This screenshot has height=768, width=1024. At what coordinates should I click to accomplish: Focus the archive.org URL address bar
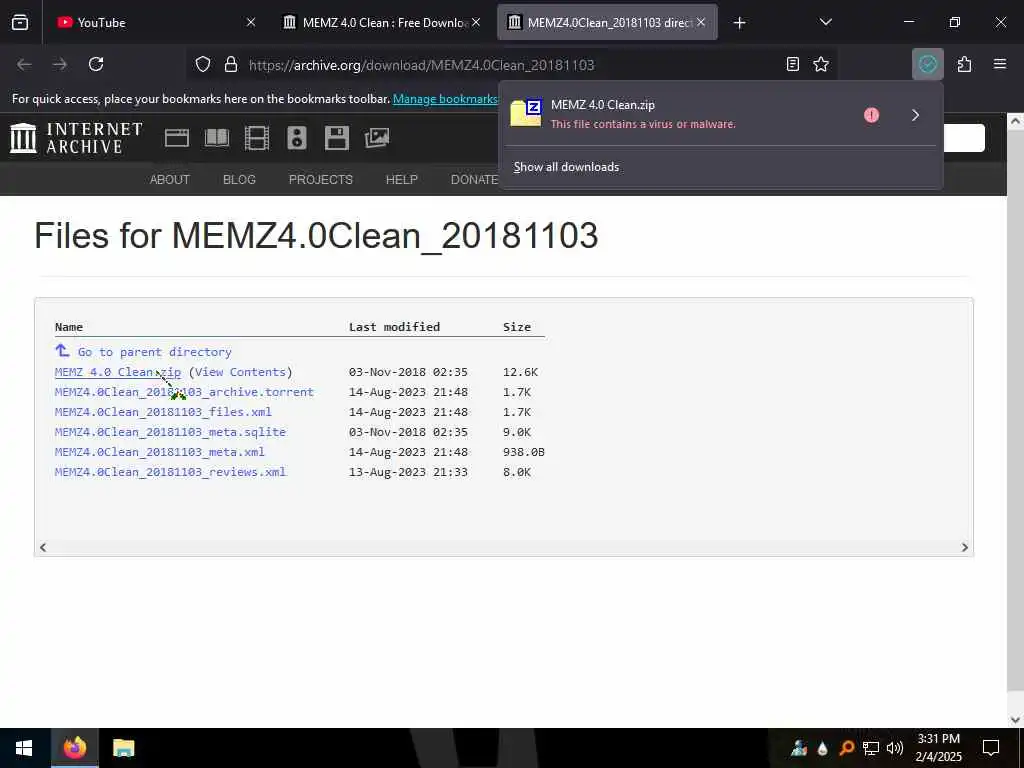pos(422,65)
